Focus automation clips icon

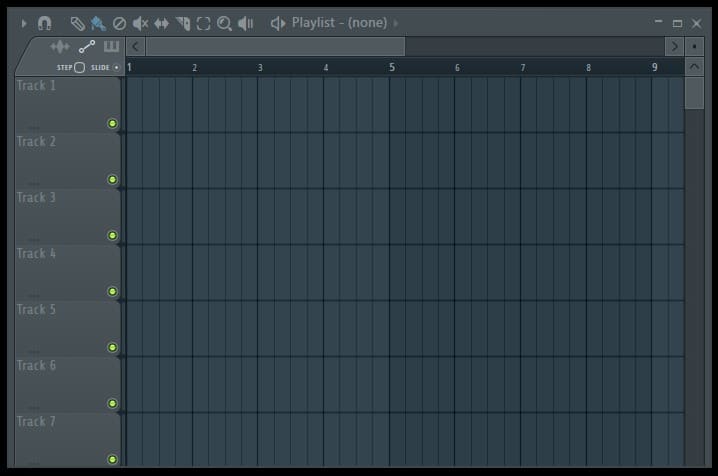87,47
